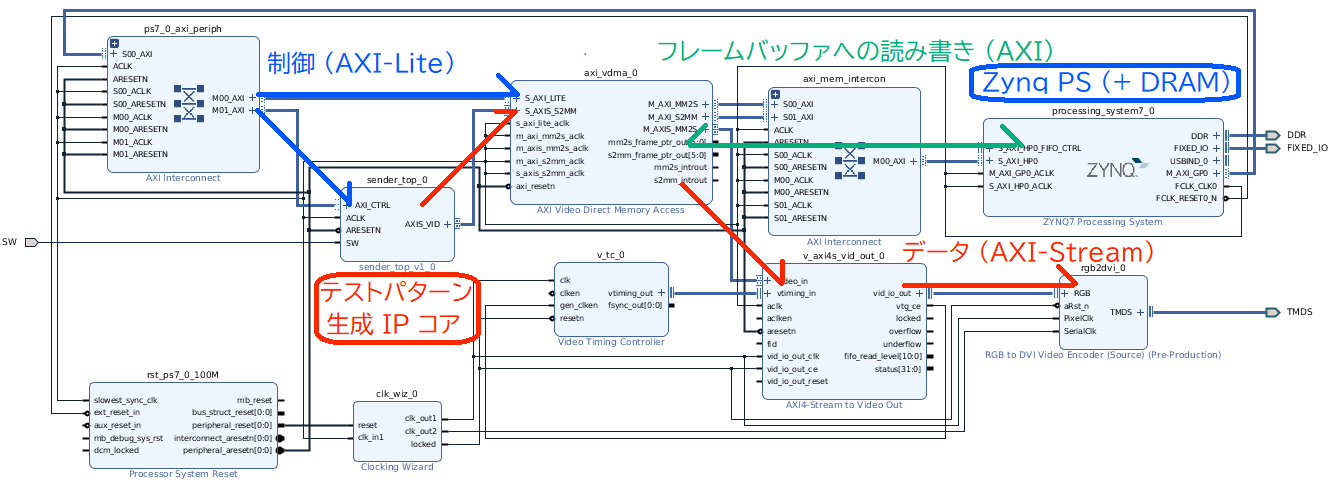Expand the axi_mem_intercon block hierarchy
The image size is (1331, 495).
774,95
